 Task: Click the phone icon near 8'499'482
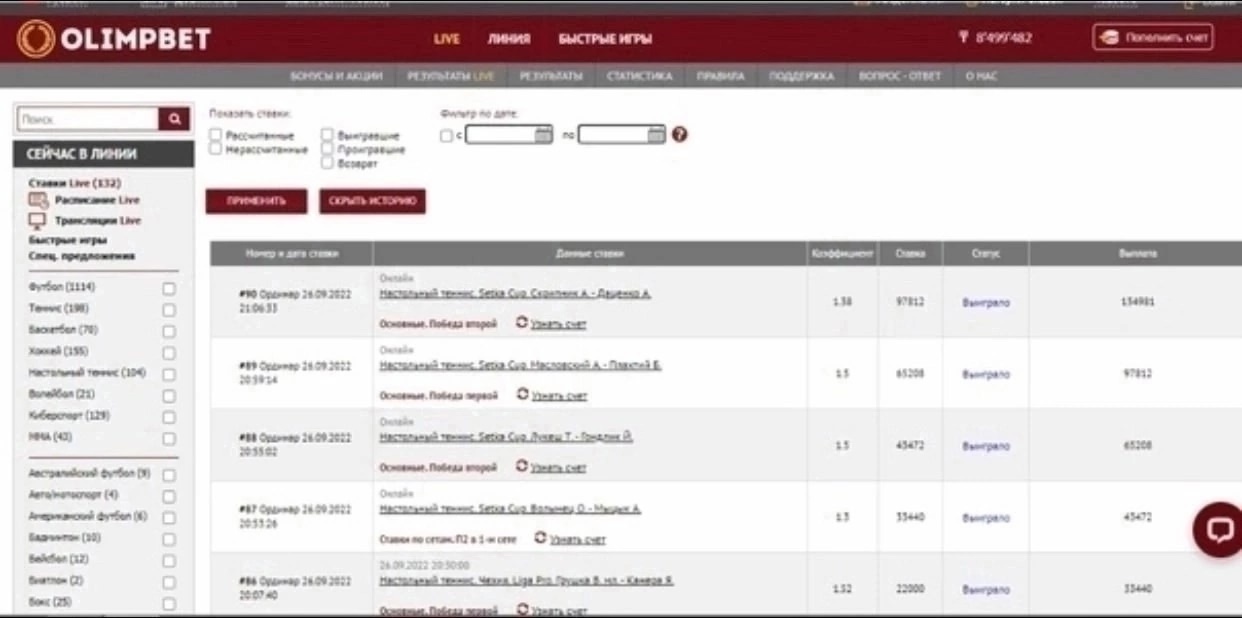pos(964,38)
